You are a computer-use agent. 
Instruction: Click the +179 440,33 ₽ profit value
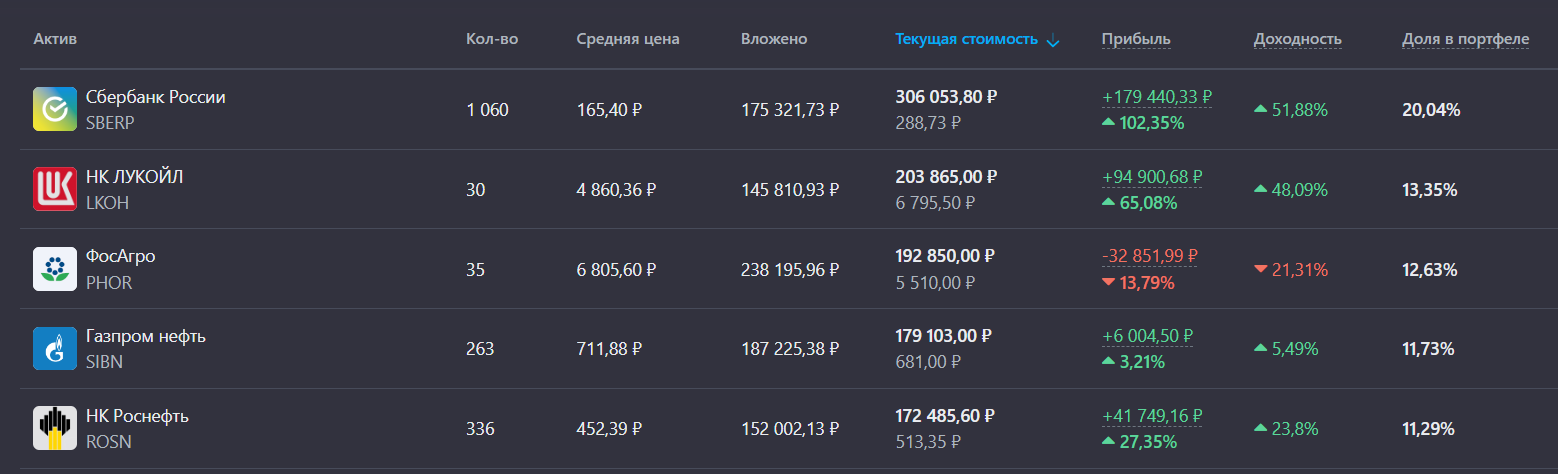tap(1157, 97)
